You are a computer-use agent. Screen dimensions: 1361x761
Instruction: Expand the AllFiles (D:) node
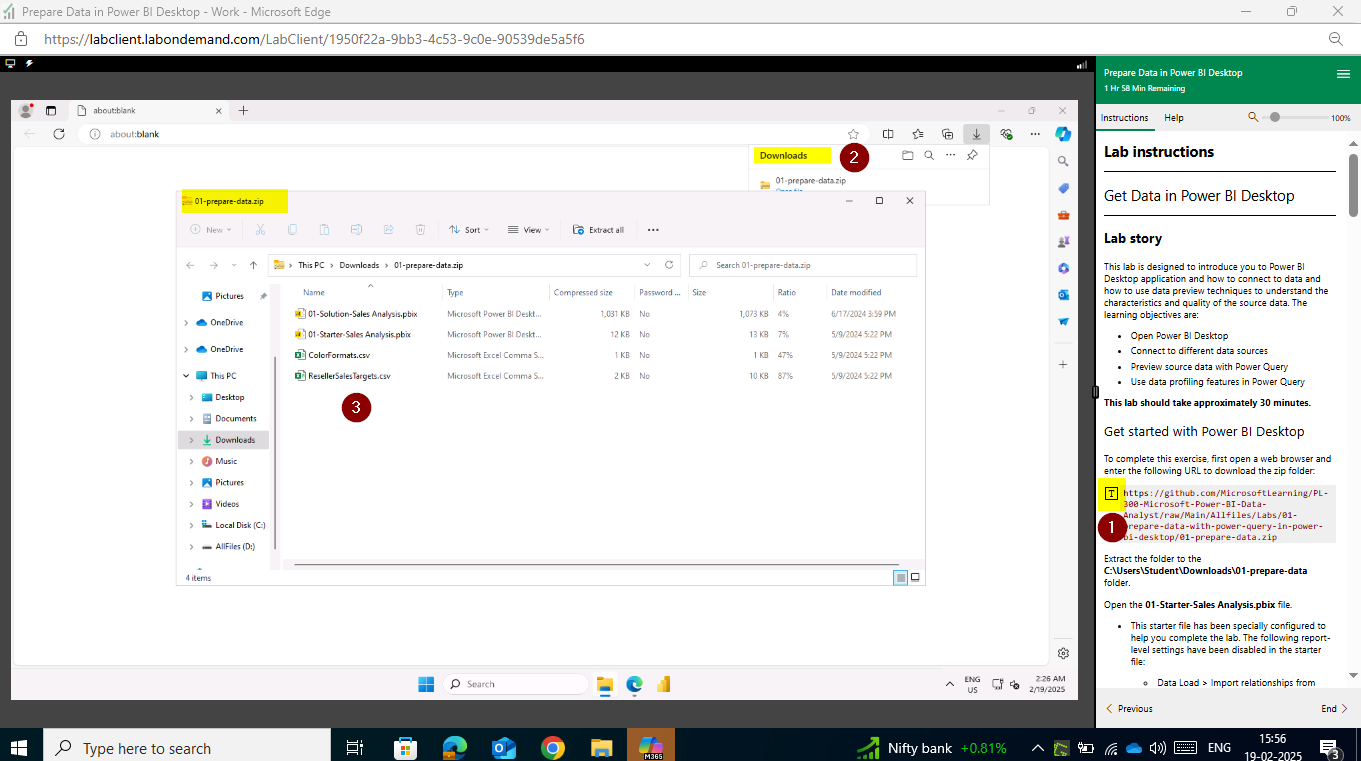tap(192, 547)
